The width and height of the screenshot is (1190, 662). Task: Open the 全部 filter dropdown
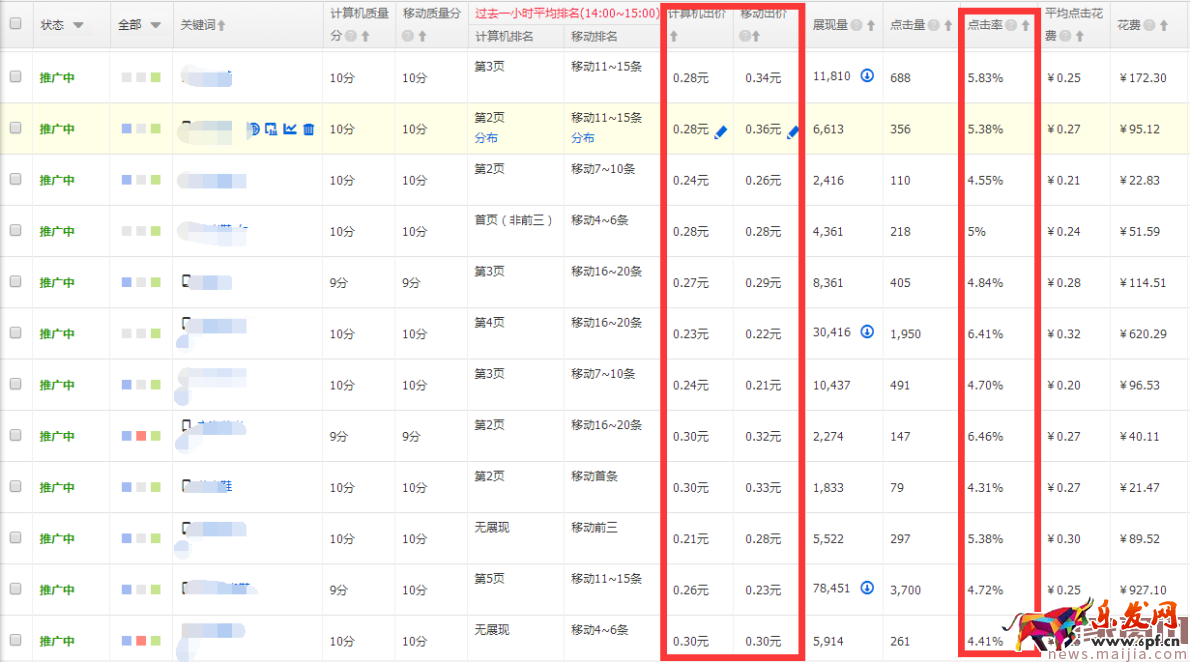click(154, 25)
